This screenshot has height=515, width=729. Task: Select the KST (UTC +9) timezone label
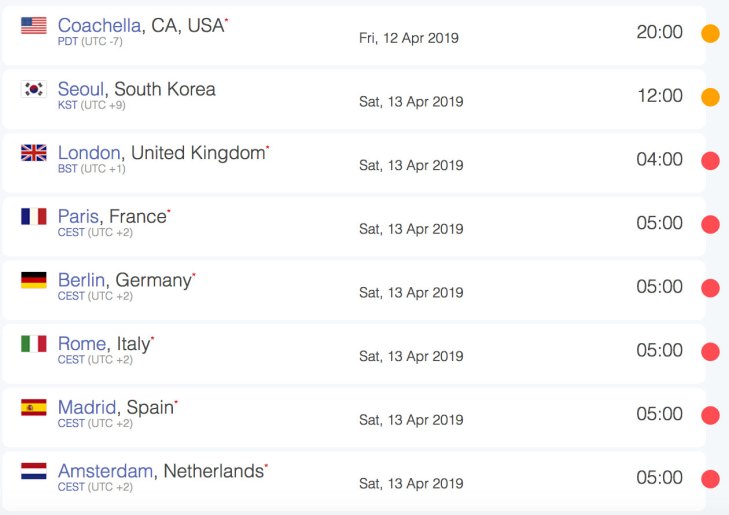tap(92, 105)
